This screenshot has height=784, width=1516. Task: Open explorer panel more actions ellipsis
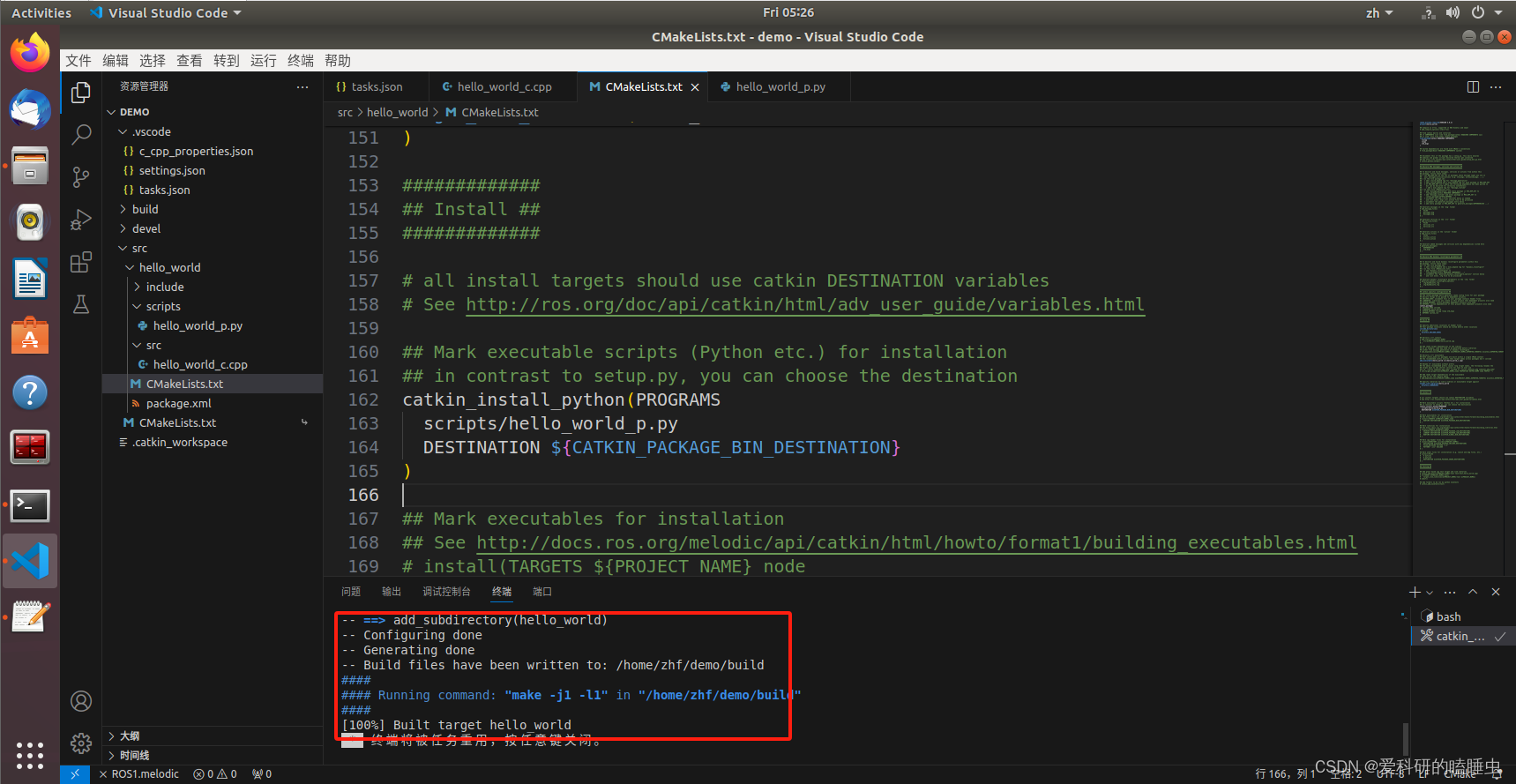click(302, 86)
